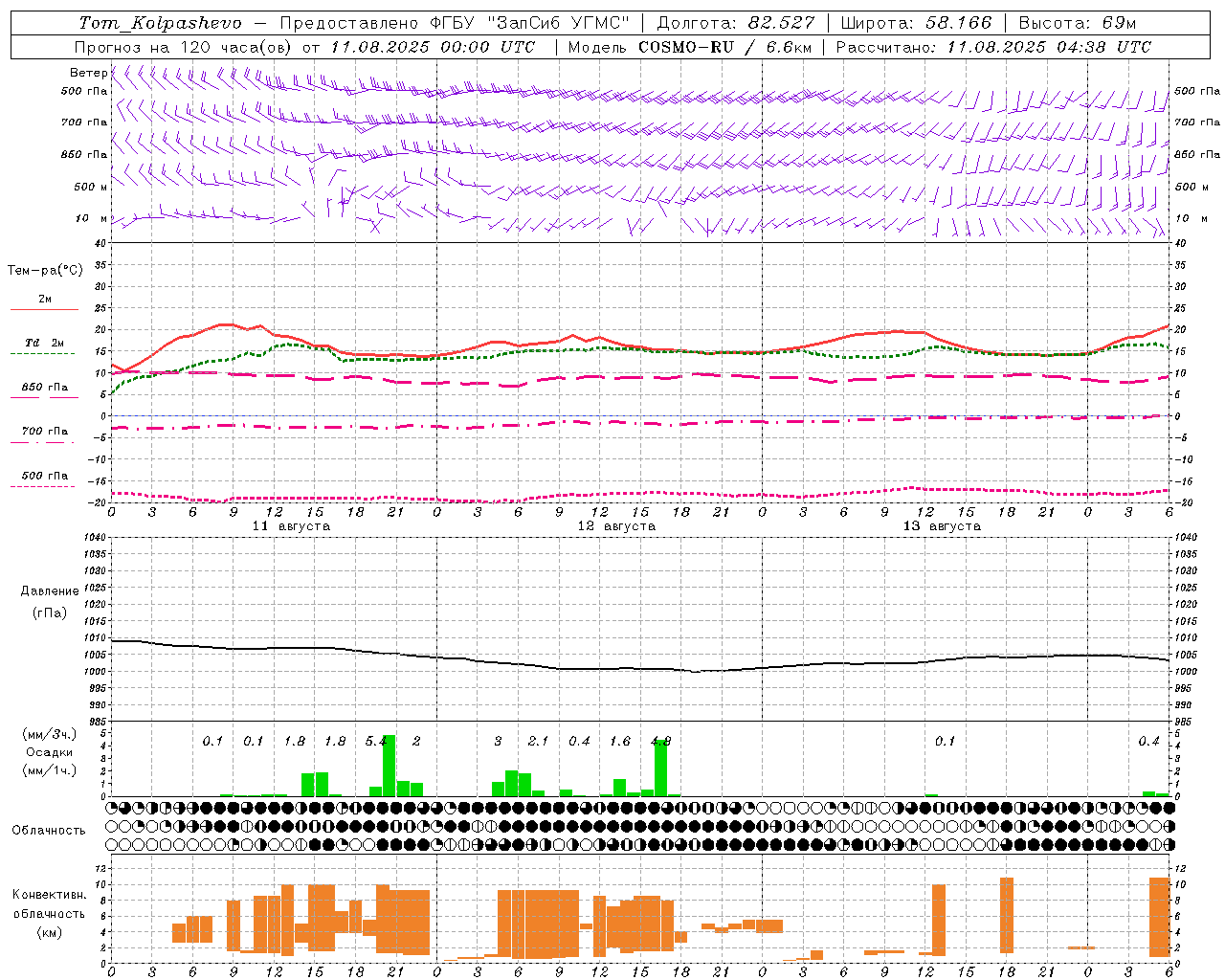Viewport: 1225px width, 980px height.
Task: Click the Конвективн. convective cloud label
Action: click(x=50, y=895)
